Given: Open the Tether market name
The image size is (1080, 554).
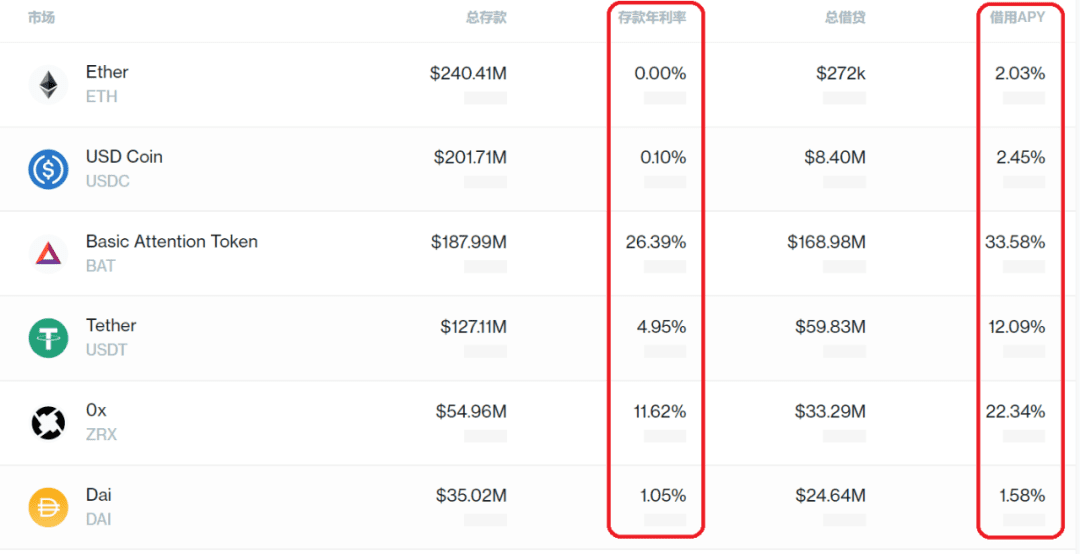Looking at the screenshot, I should (111, 325).
